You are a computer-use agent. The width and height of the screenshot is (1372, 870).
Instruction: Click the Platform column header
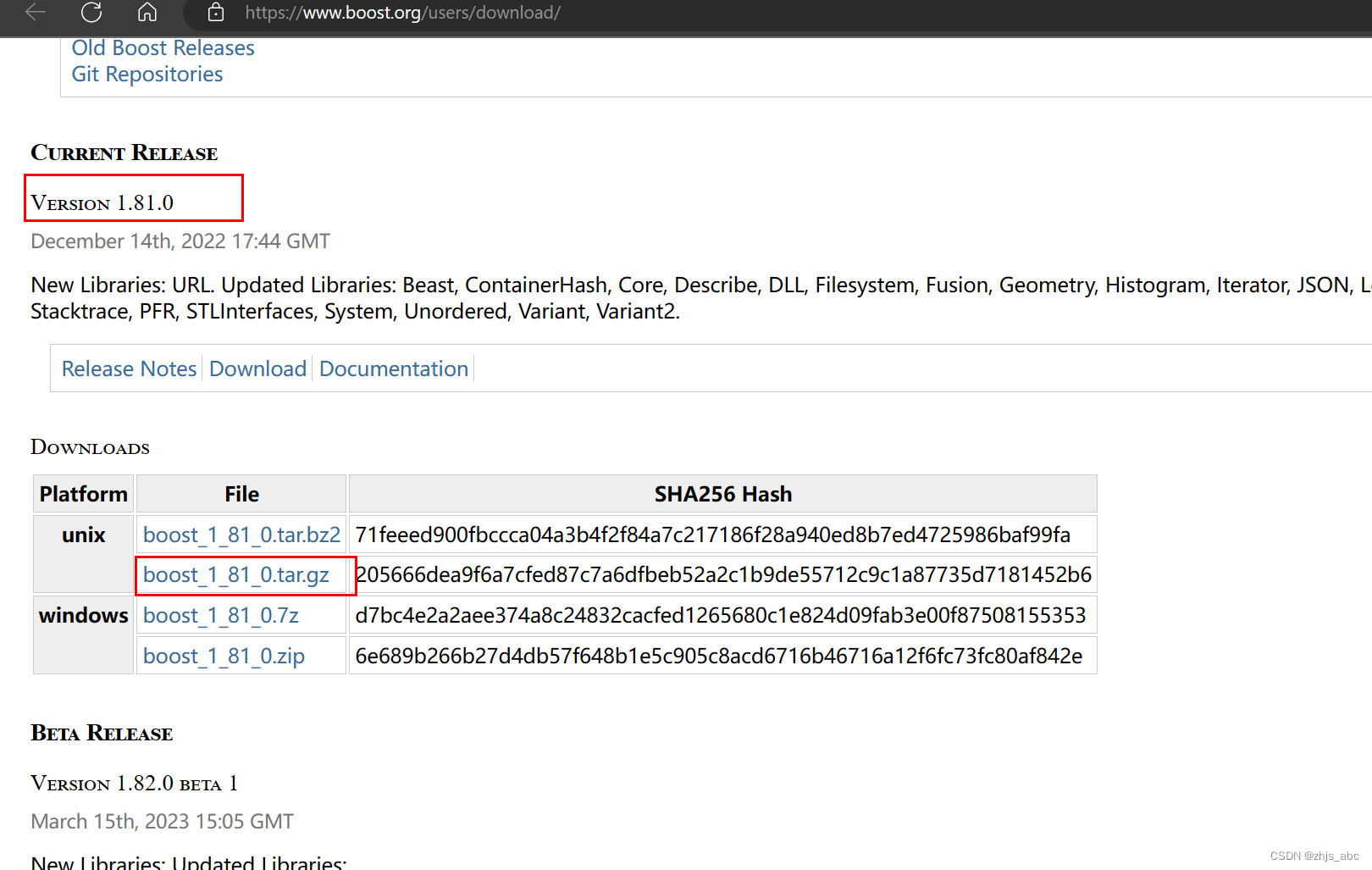(x=84, y=494)
